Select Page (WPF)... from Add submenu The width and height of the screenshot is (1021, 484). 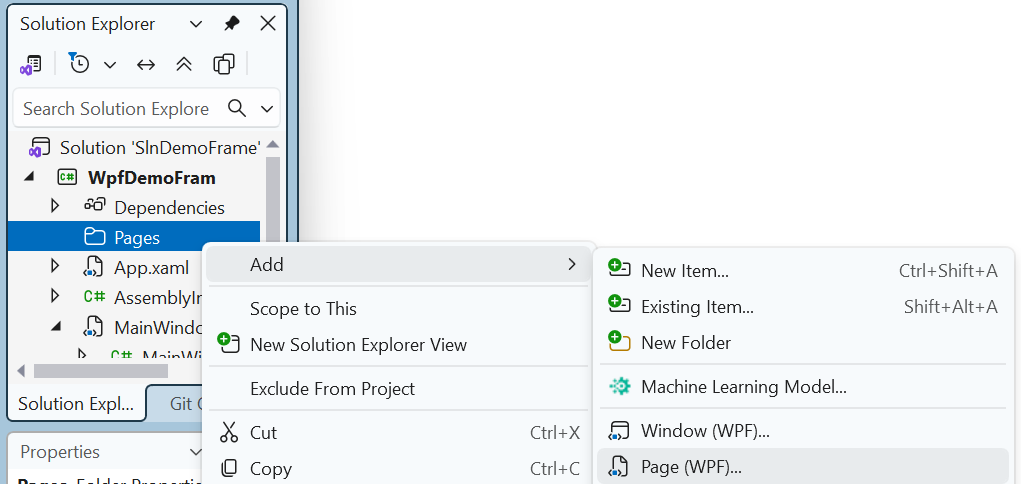coord(691,466)
